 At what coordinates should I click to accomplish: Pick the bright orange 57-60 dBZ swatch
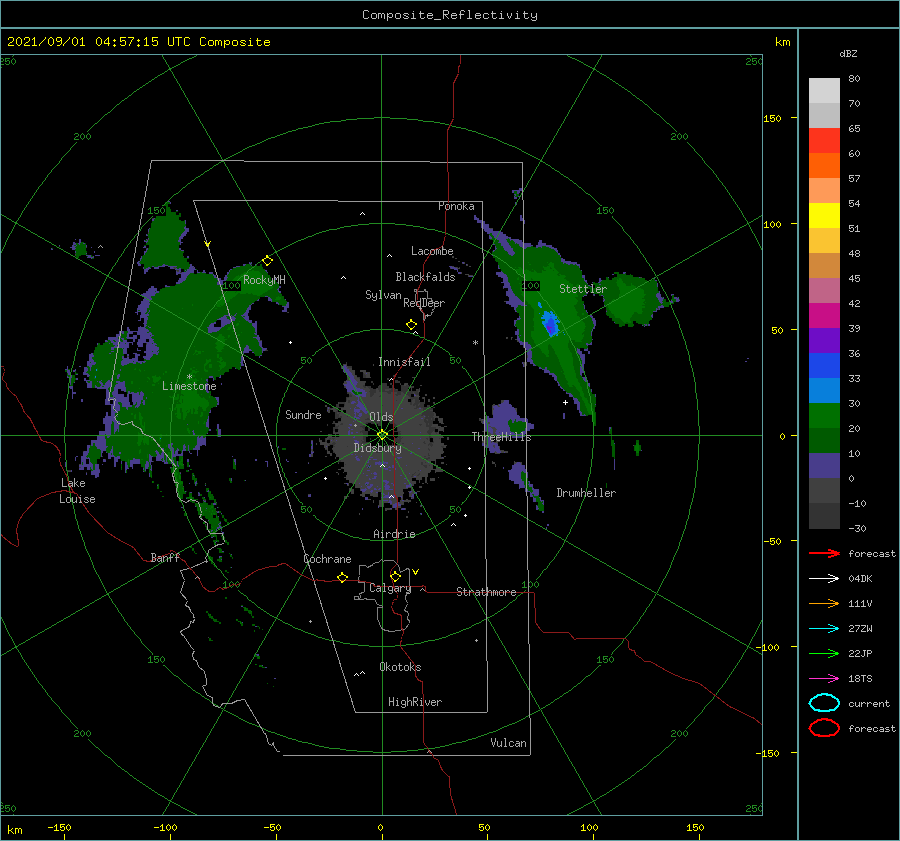[824, 166]
